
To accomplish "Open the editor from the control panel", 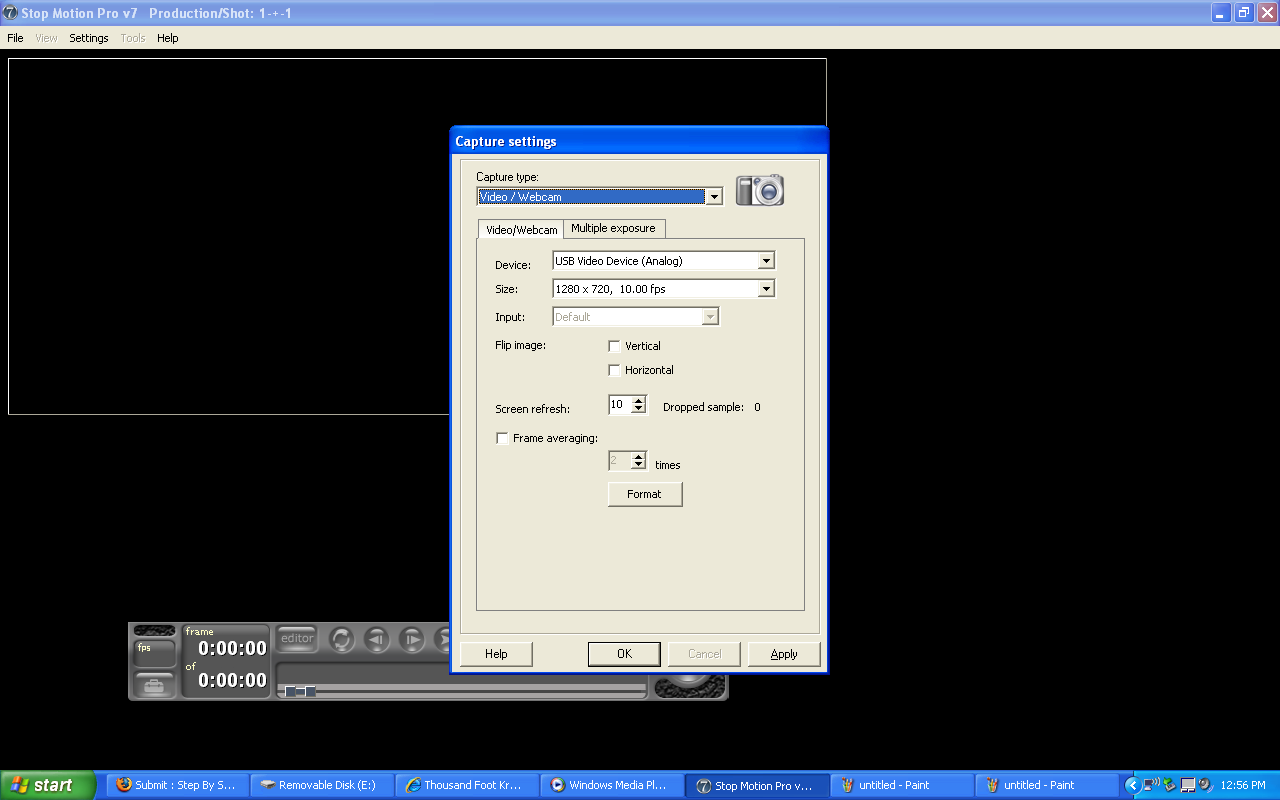I will 297,638.
